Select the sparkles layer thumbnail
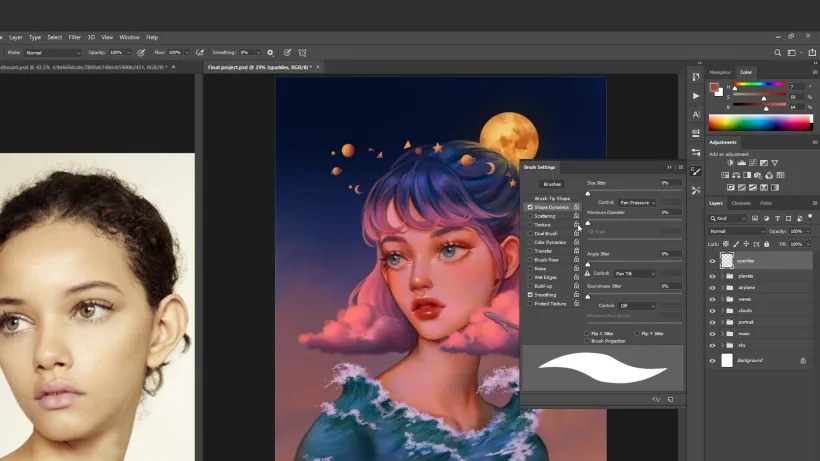This screenshot has height=461, width=820. [x=727, y=260]
